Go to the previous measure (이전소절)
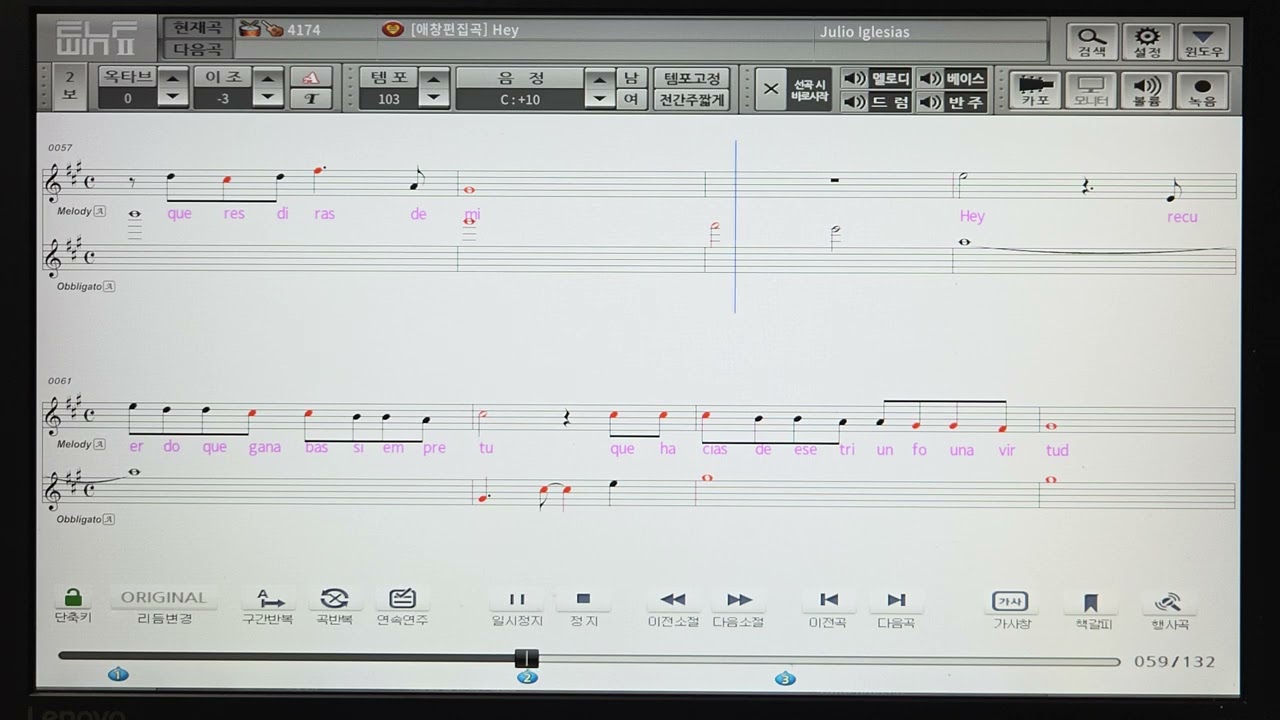 (x=673, y=607)
